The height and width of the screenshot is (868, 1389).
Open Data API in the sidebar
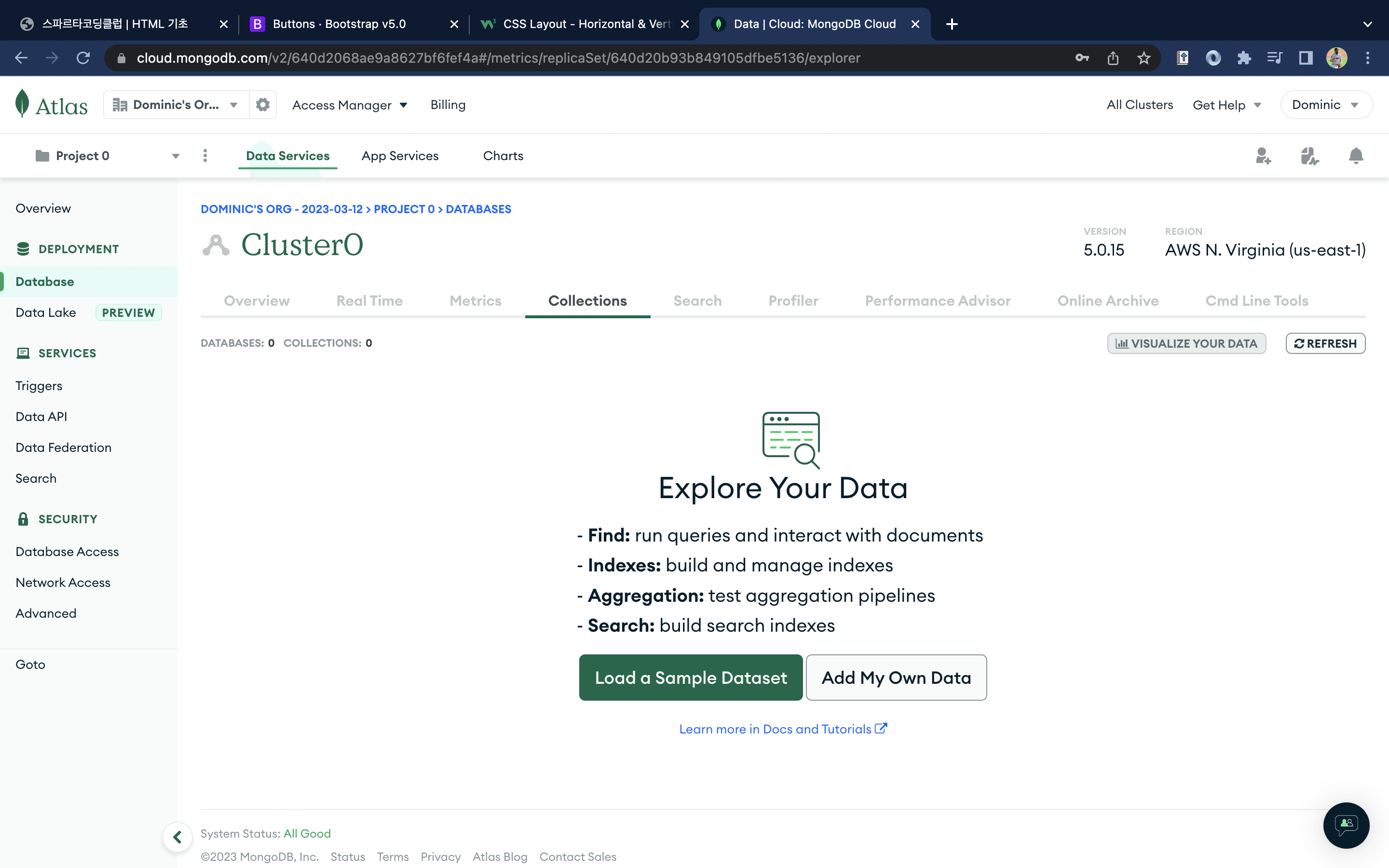(41, 416)
